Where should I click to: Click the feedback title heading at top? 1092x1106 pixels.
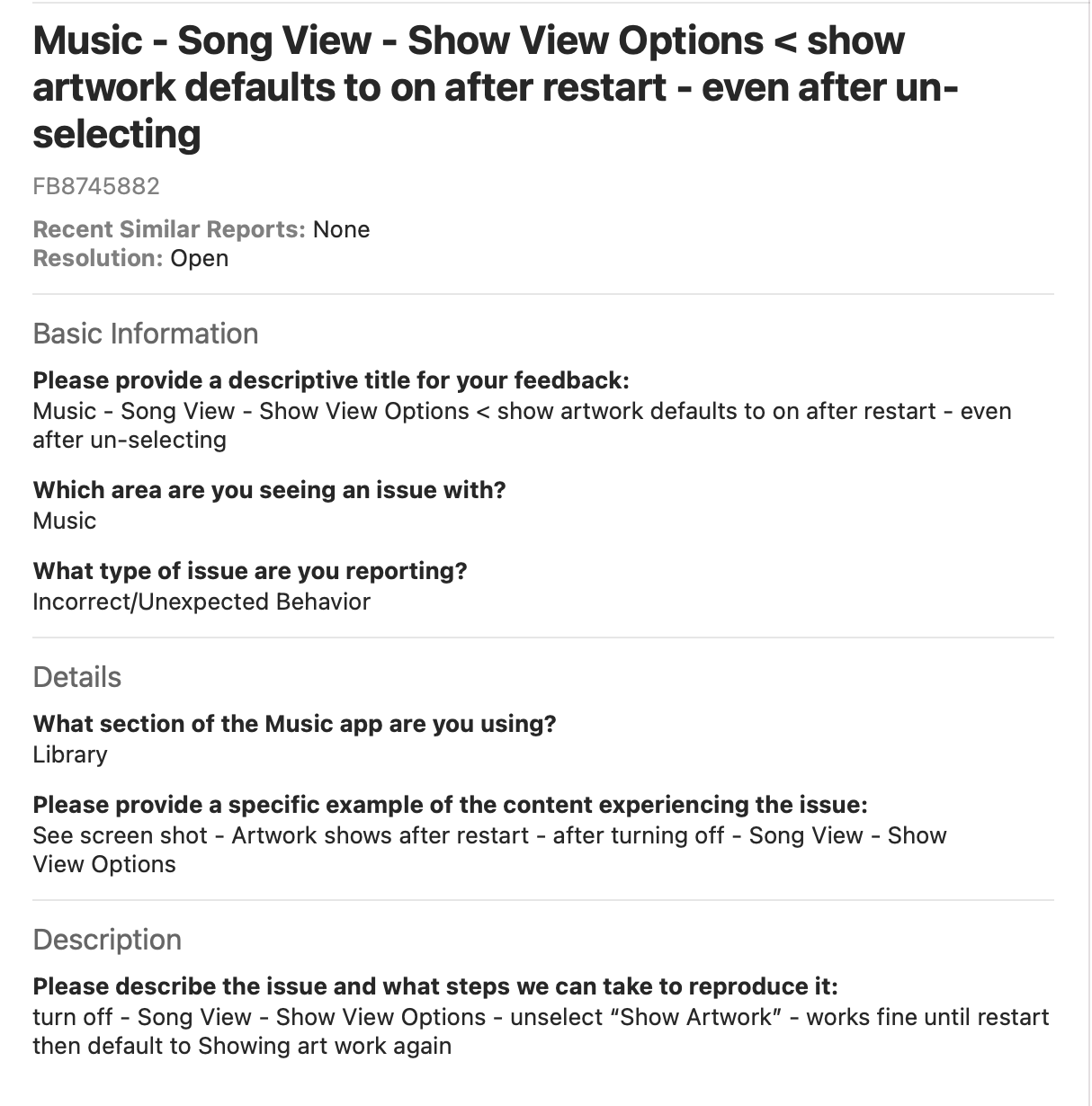click(495, 87)
